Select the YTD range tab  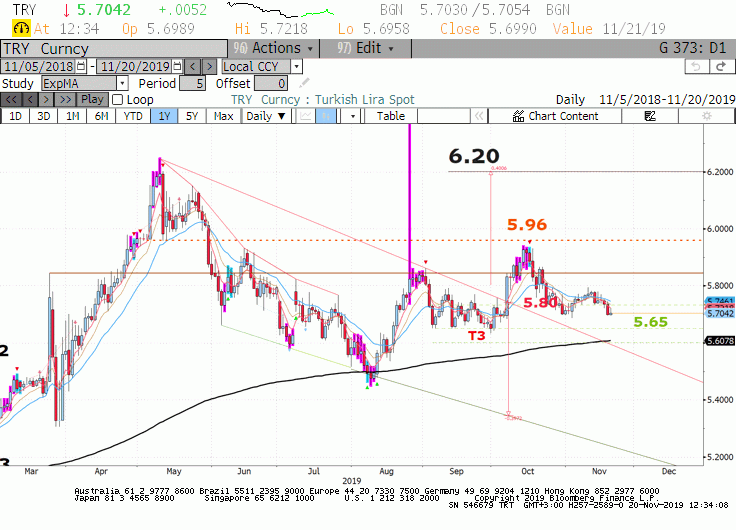(133, 116)
